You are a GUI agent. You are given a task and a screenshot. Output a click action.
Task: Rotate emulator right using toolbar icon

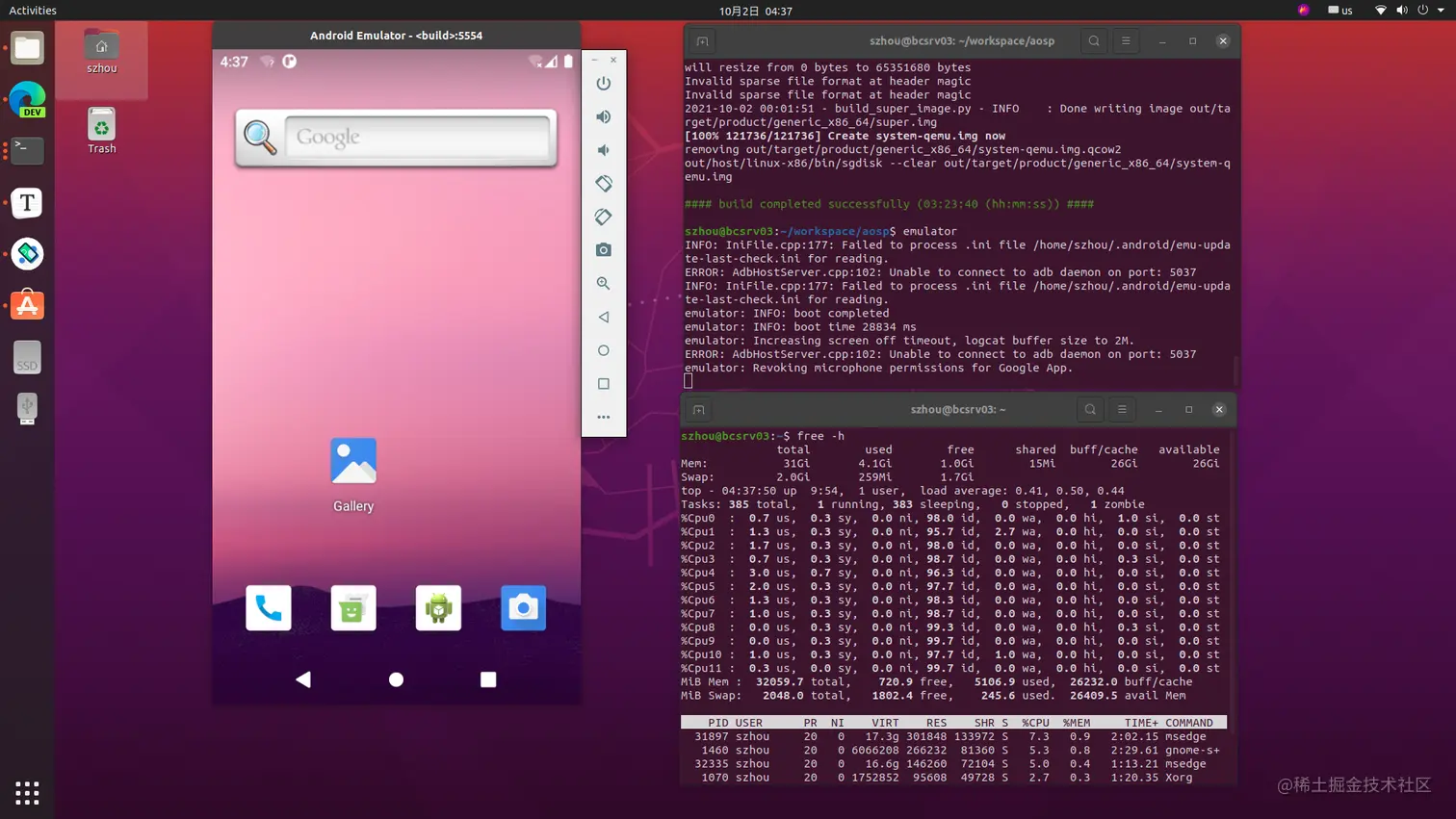coord(604,217)
